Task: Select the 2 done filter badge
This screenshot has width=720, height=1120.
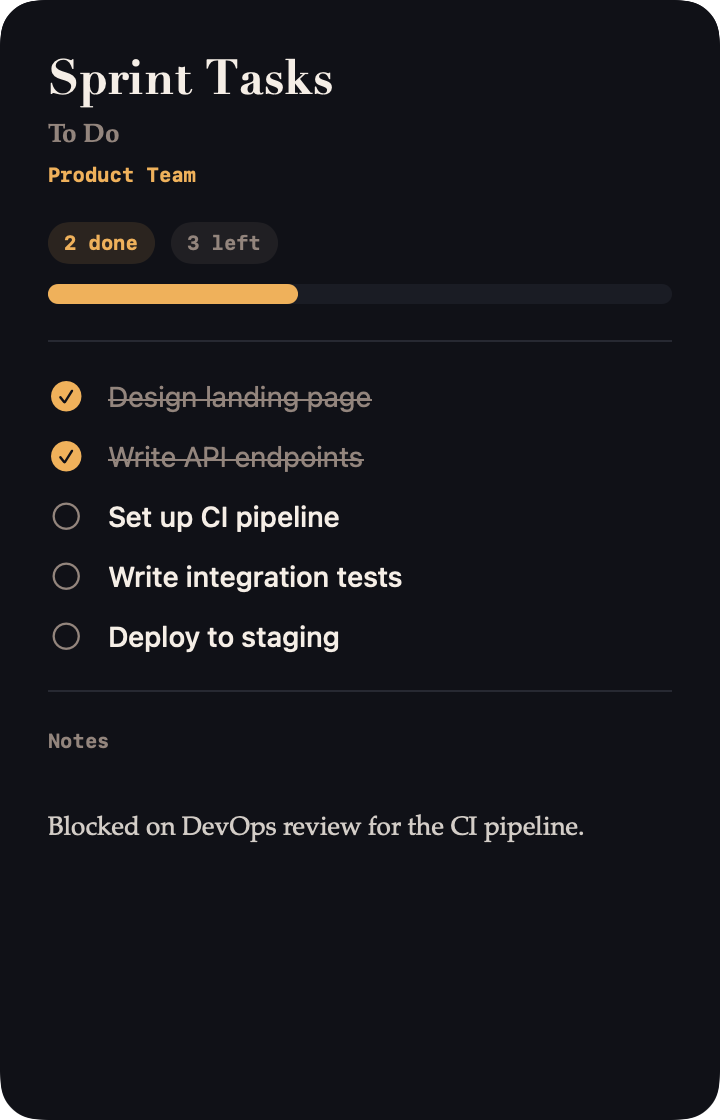Action: coord(101,242)
